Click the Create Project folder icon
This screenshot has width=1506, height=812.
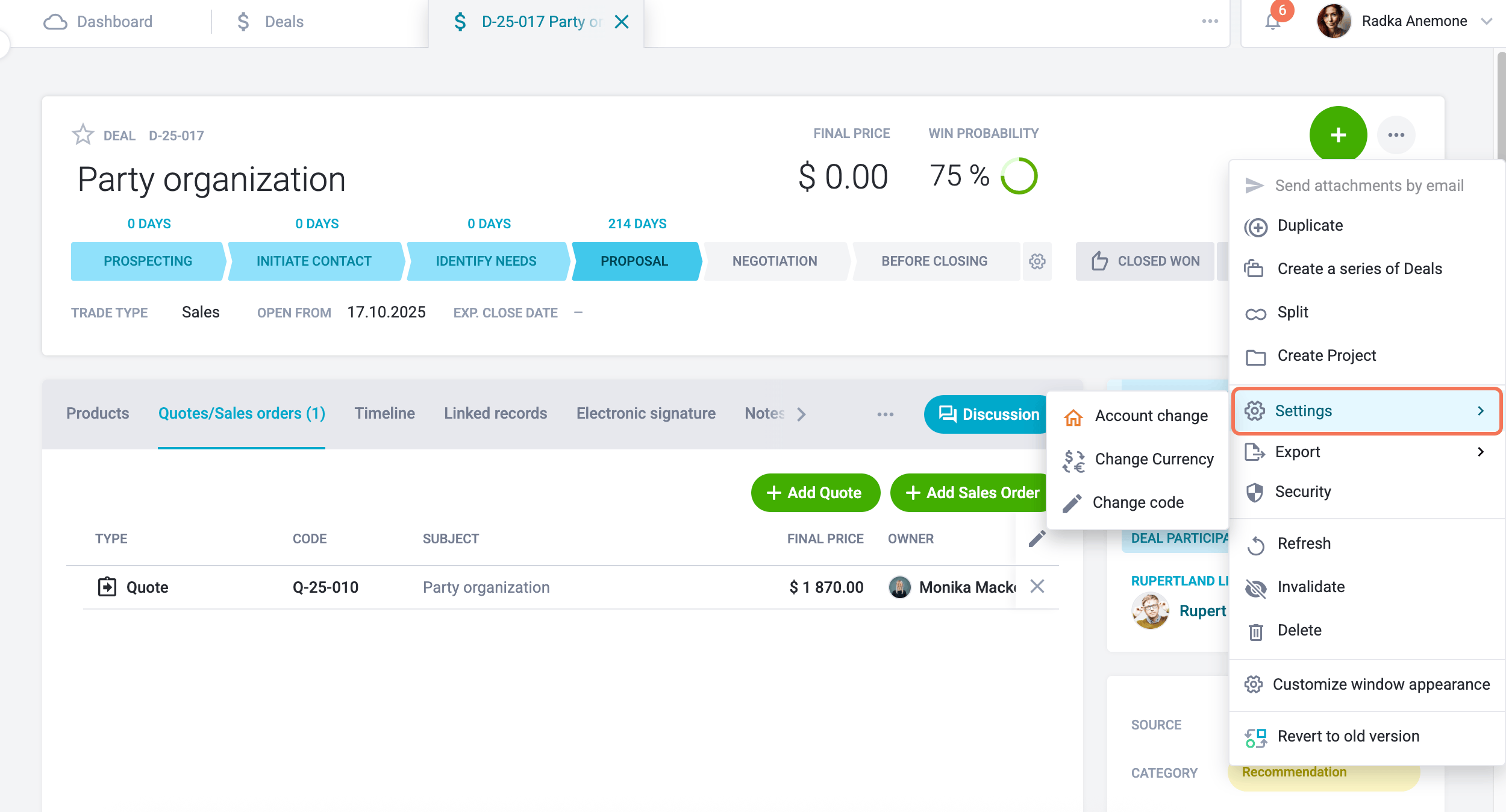[1256, 357]
